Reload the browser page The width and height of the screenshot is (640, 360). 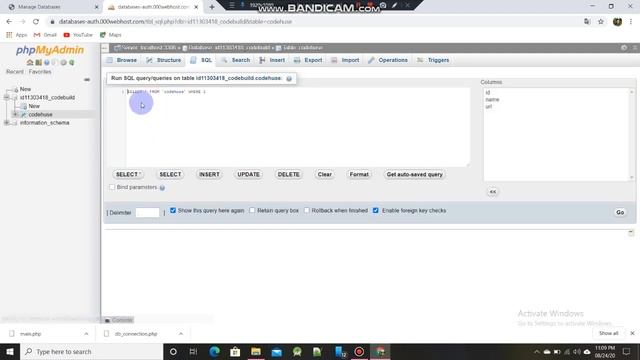coord(36,22)
